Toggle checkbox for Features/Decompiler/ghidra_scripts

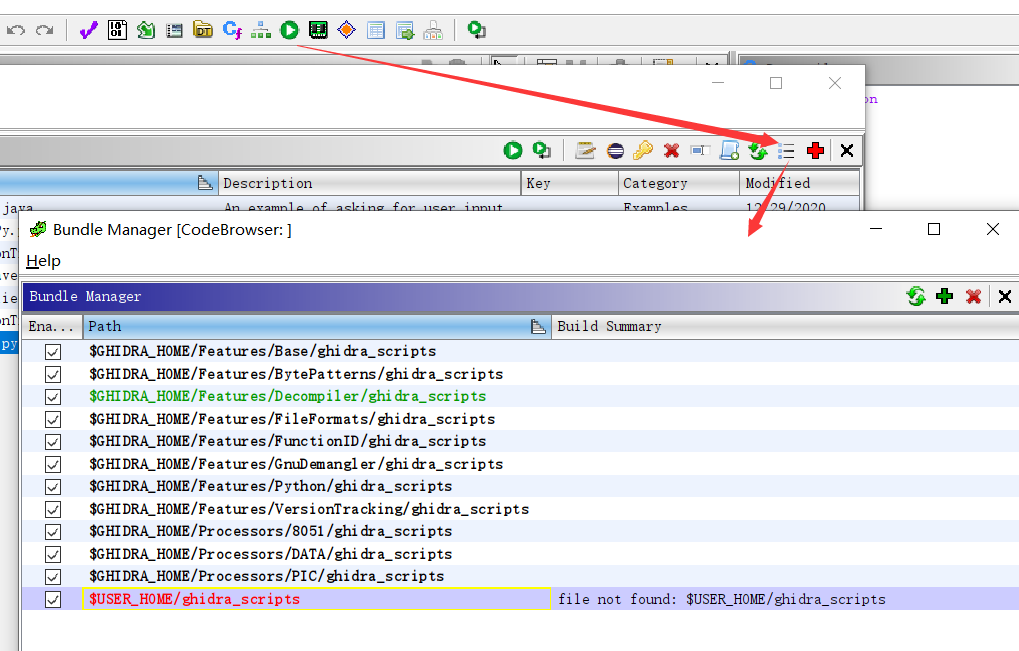point(53,396)
